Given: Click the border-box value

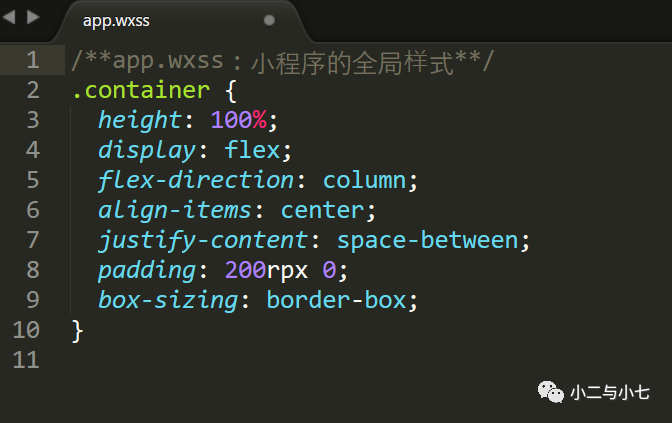Looking at the screenshot, I should tap(336, 300).
